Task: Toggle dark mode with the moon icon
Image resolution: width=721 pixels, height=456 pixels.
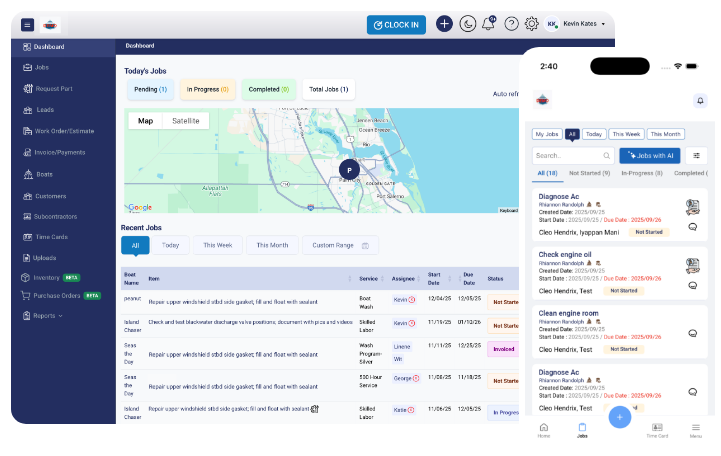Action: 467,24
